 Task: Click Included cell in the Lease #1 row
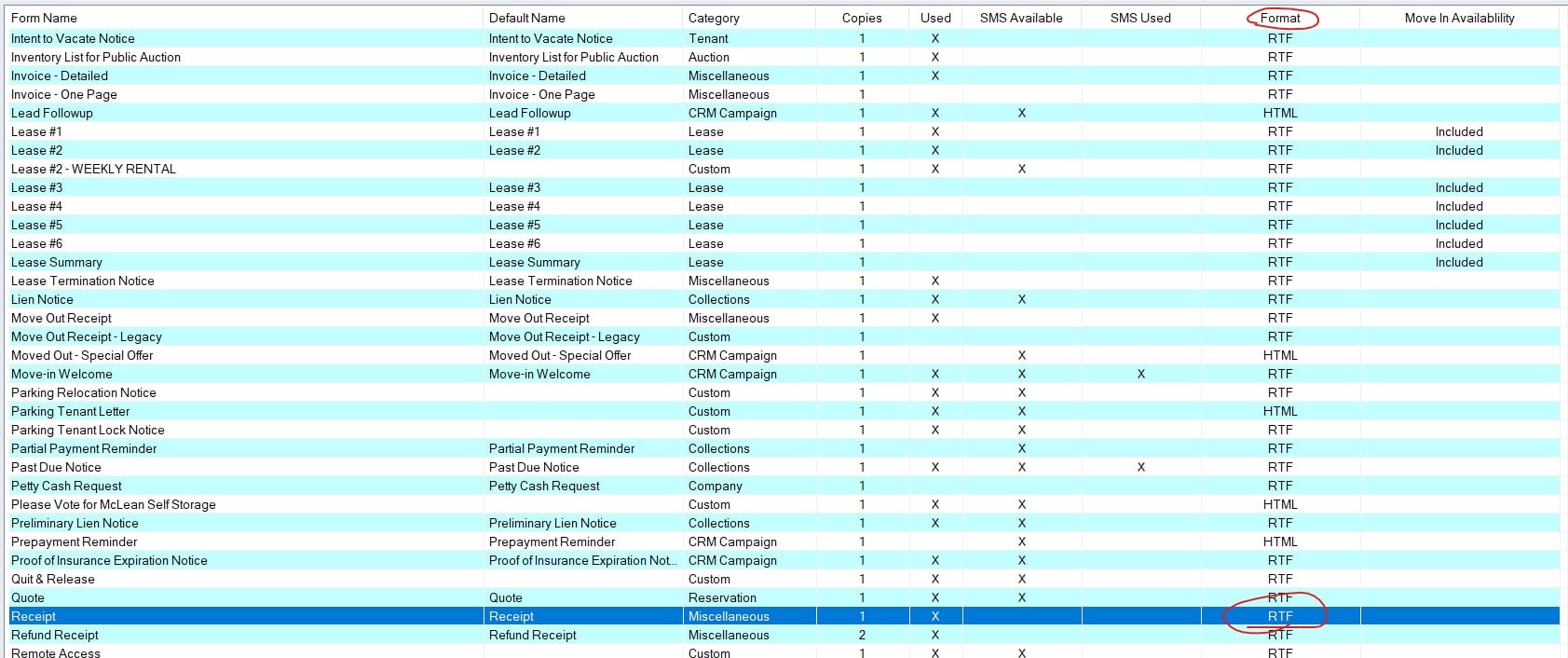1459,131
